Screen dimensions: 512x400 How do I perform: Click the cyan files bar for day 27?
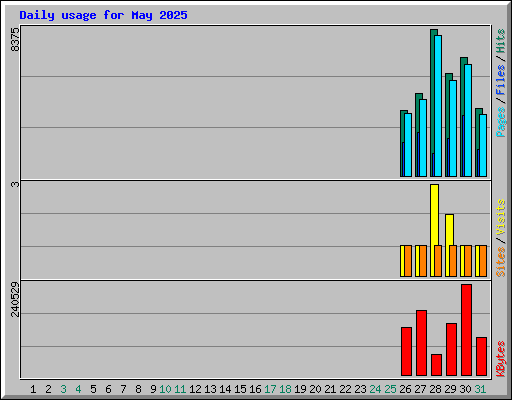coord(423,138)
